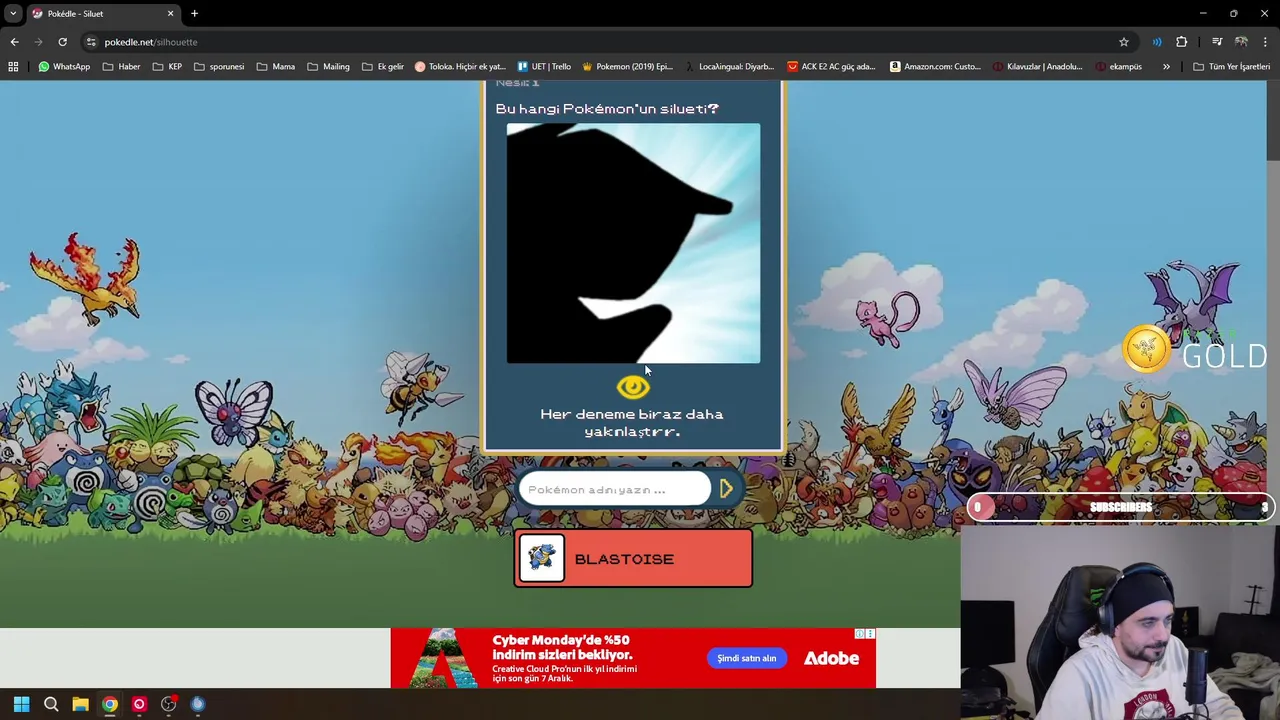The height and width of the screenshot is (720, 1280).
Task: Open the ekampüs bookmark
Action: [x=1118, y=67]
